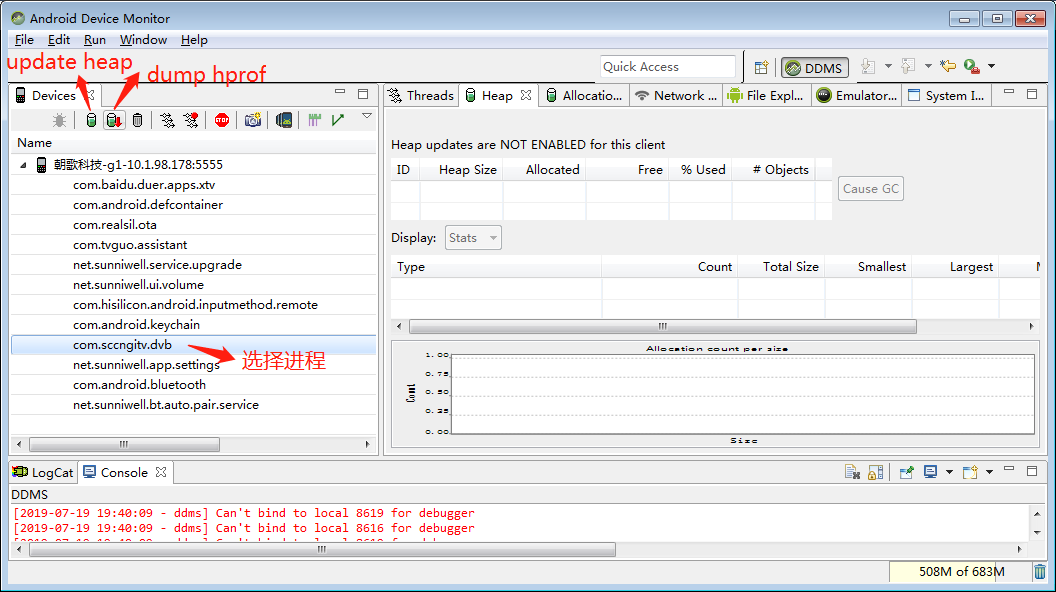1056x592 pixels.
Task: Close the Console tab with its X
Action: click(161, 472)
